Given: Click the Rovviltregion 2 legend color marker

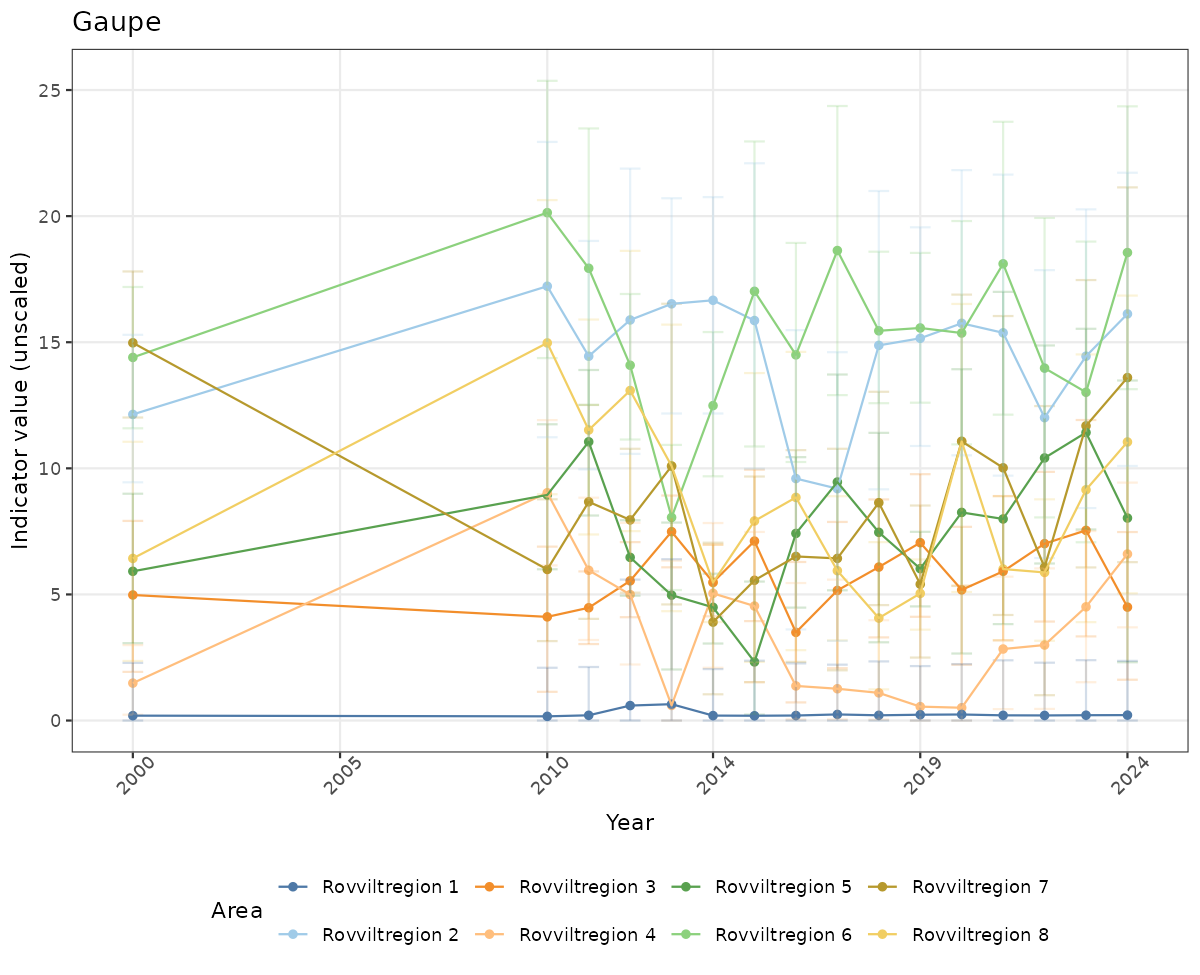Looking at the screenshot, I should [293, 935].
